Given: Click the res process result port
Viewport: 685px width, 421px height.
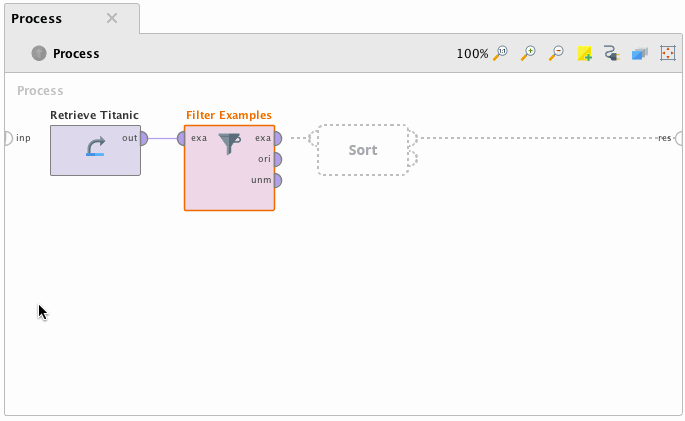Looking at the screenshot, I should [x=679, y=138].
